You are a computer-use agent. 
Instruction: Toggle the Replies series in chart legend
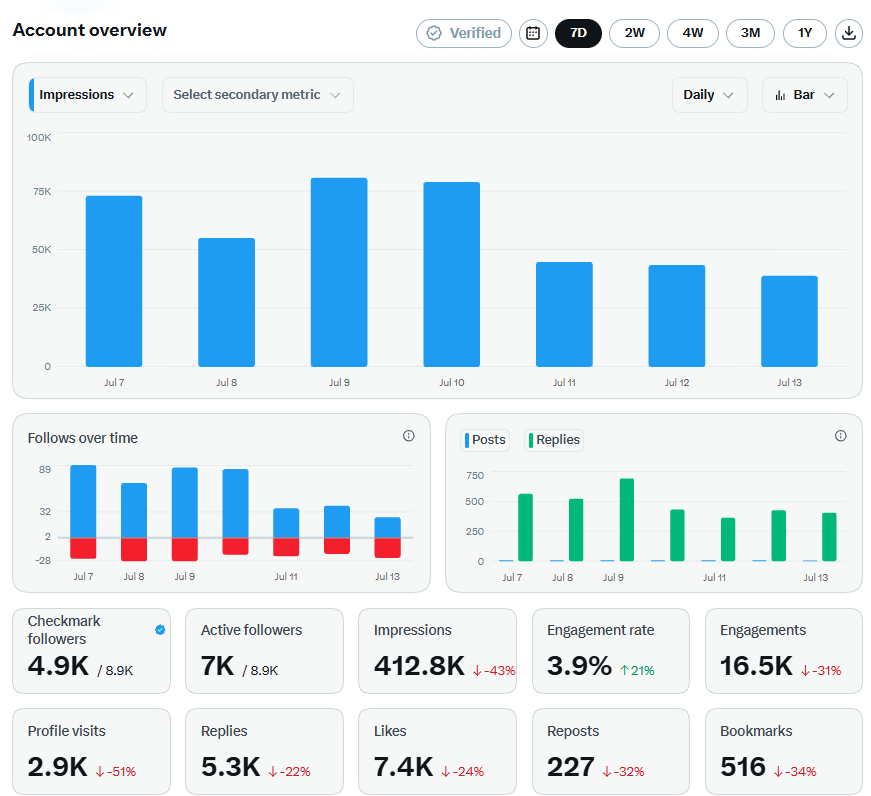click(x=554, y=440)
